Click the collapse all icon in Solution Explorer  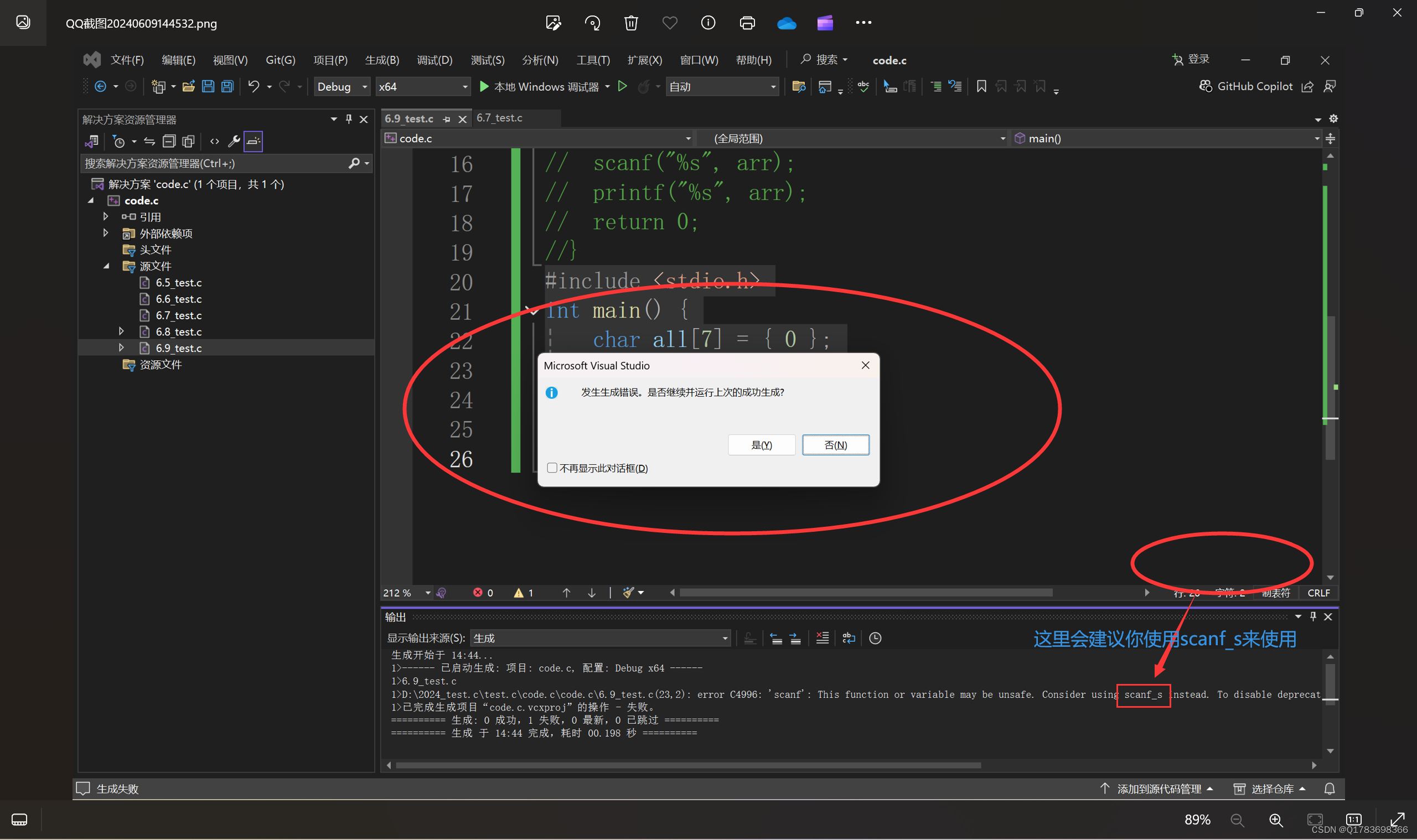169,141
